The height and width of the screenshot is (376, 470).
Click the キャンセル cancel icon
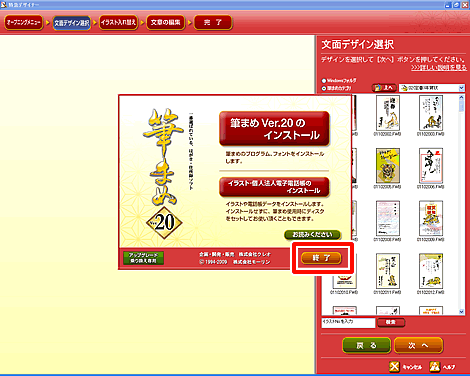[394, 367]
